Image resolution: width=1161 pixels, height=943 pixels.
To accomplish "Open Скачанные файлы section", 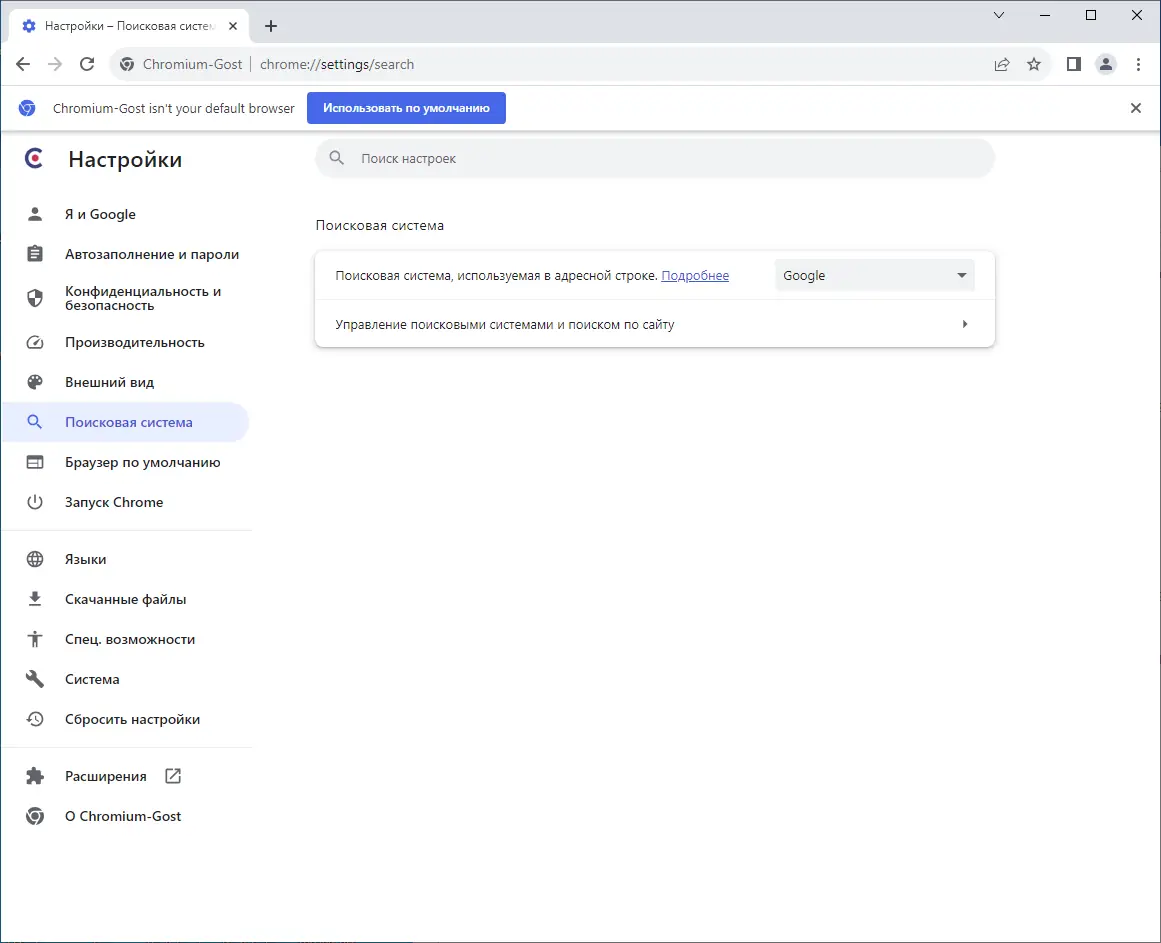I will pyautogui.click(x=126, y=599).
